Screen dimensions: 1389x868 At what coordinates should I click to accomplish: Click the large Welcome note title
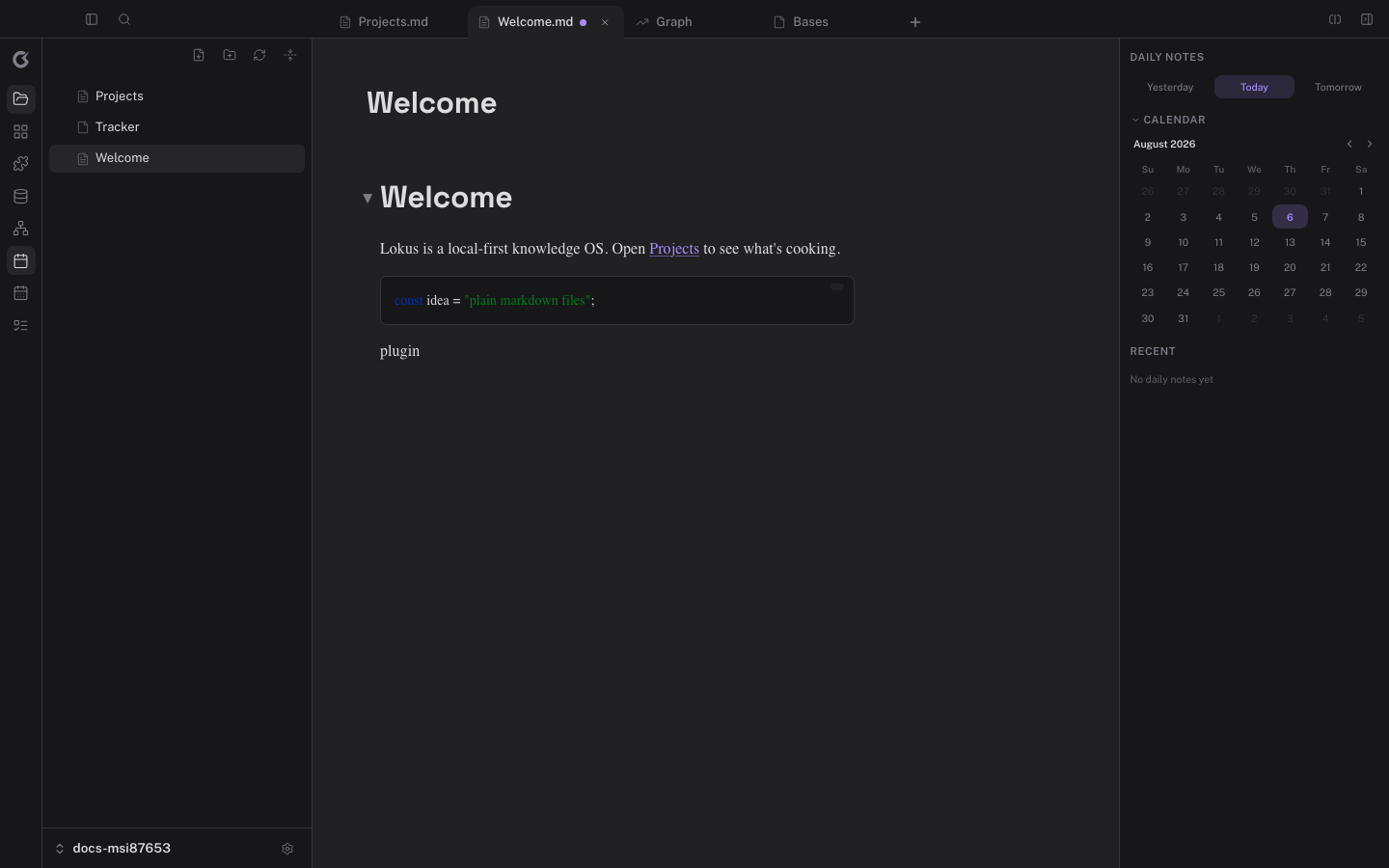click(432, 103)
